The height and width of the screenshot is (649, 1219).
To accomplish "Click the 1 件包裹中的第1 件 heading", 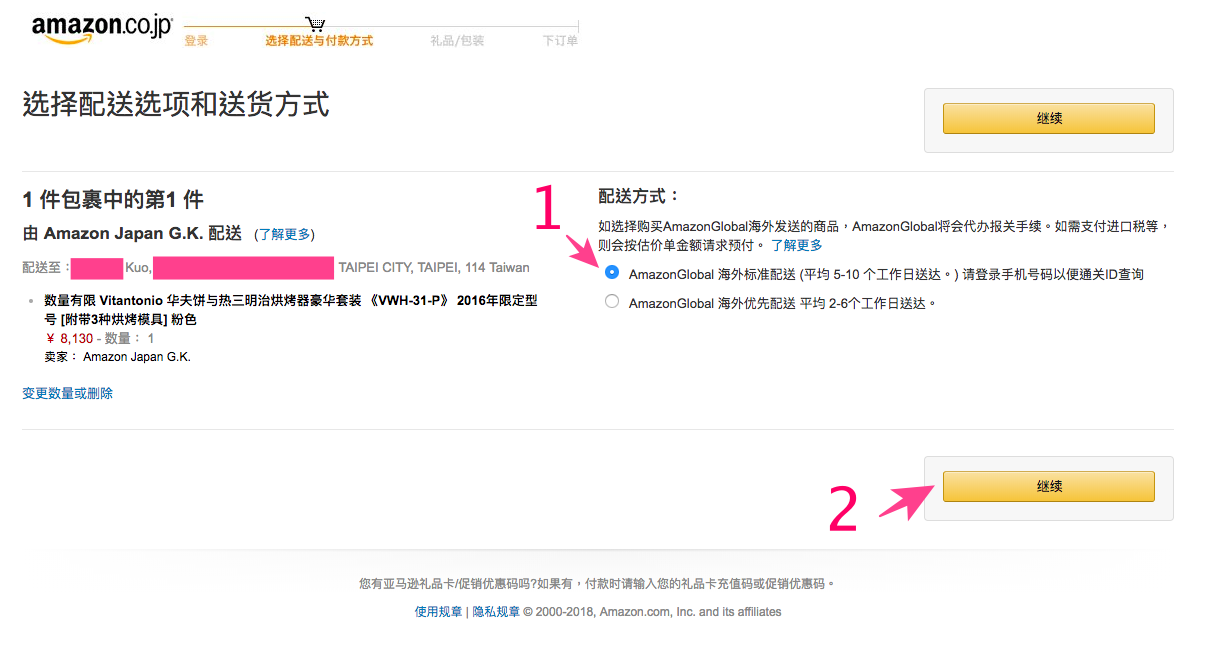I will pyautogui.click(x=113, y=200).
